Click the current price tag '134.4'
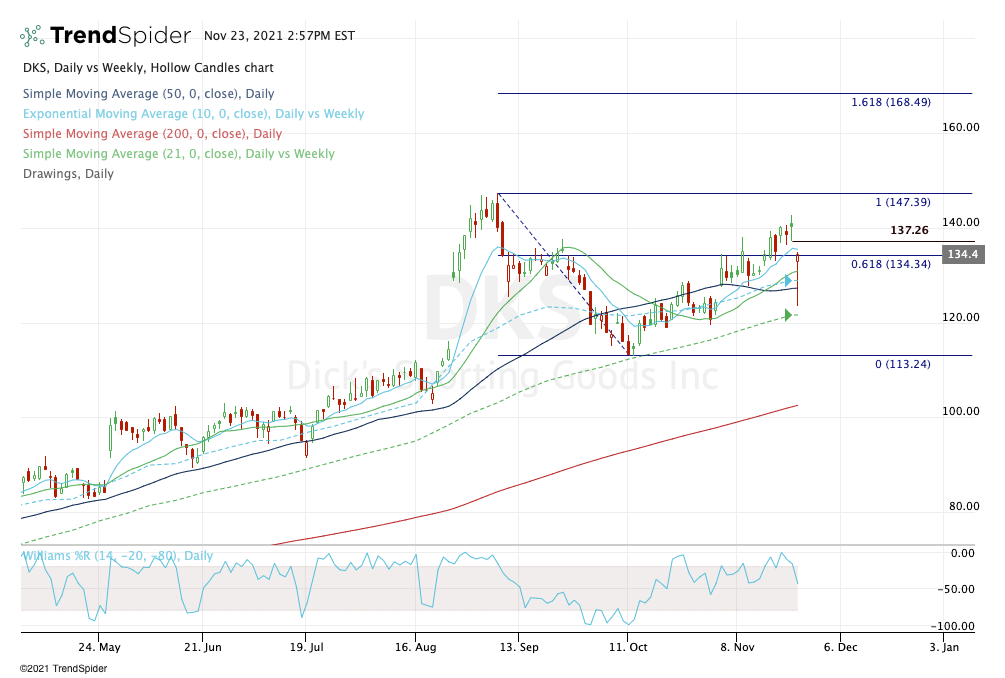 tap(963, 254)
